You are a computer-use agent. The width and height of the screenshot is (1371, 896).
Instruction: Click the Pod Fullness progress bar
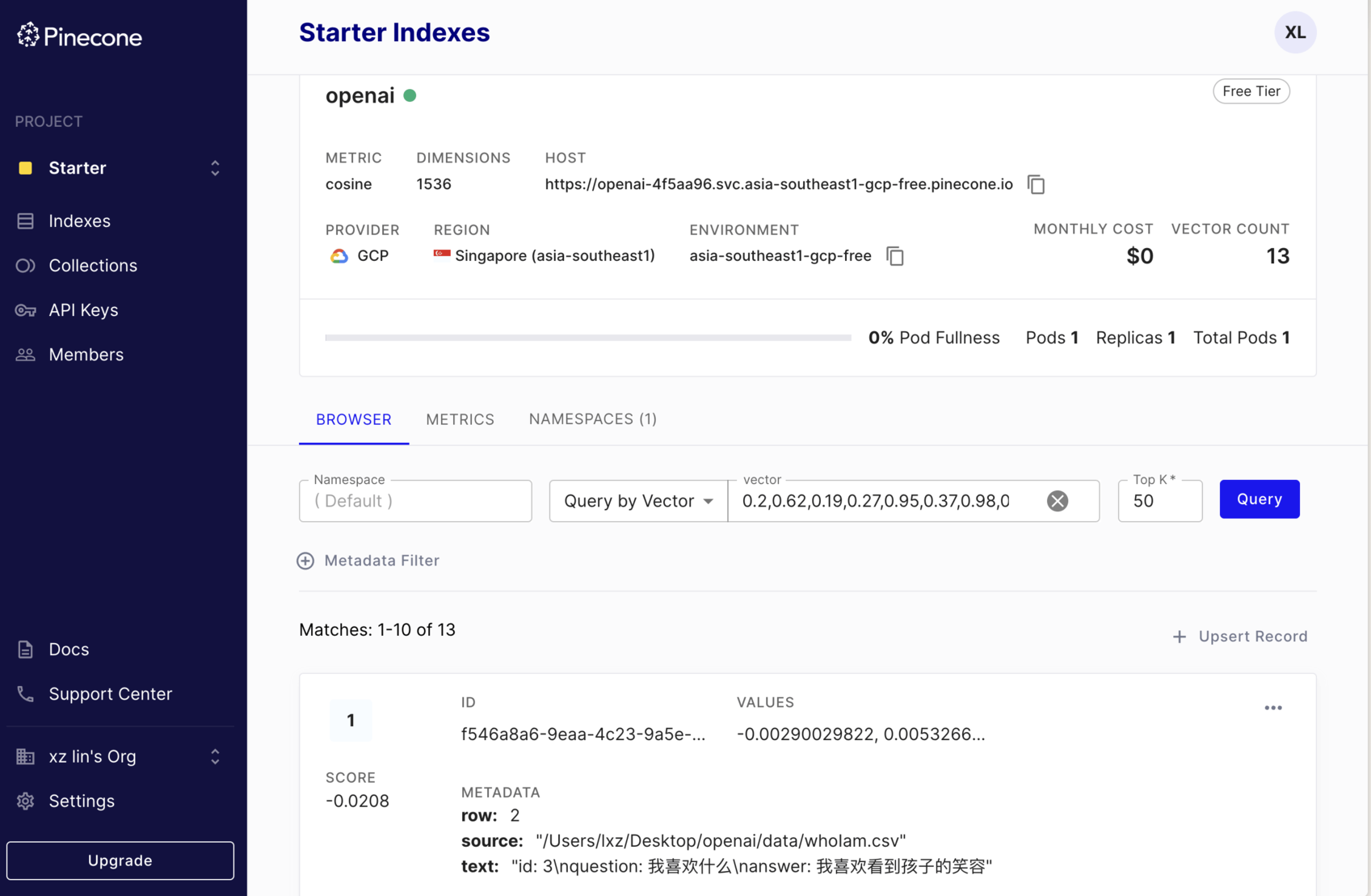[x=588, y=338]
